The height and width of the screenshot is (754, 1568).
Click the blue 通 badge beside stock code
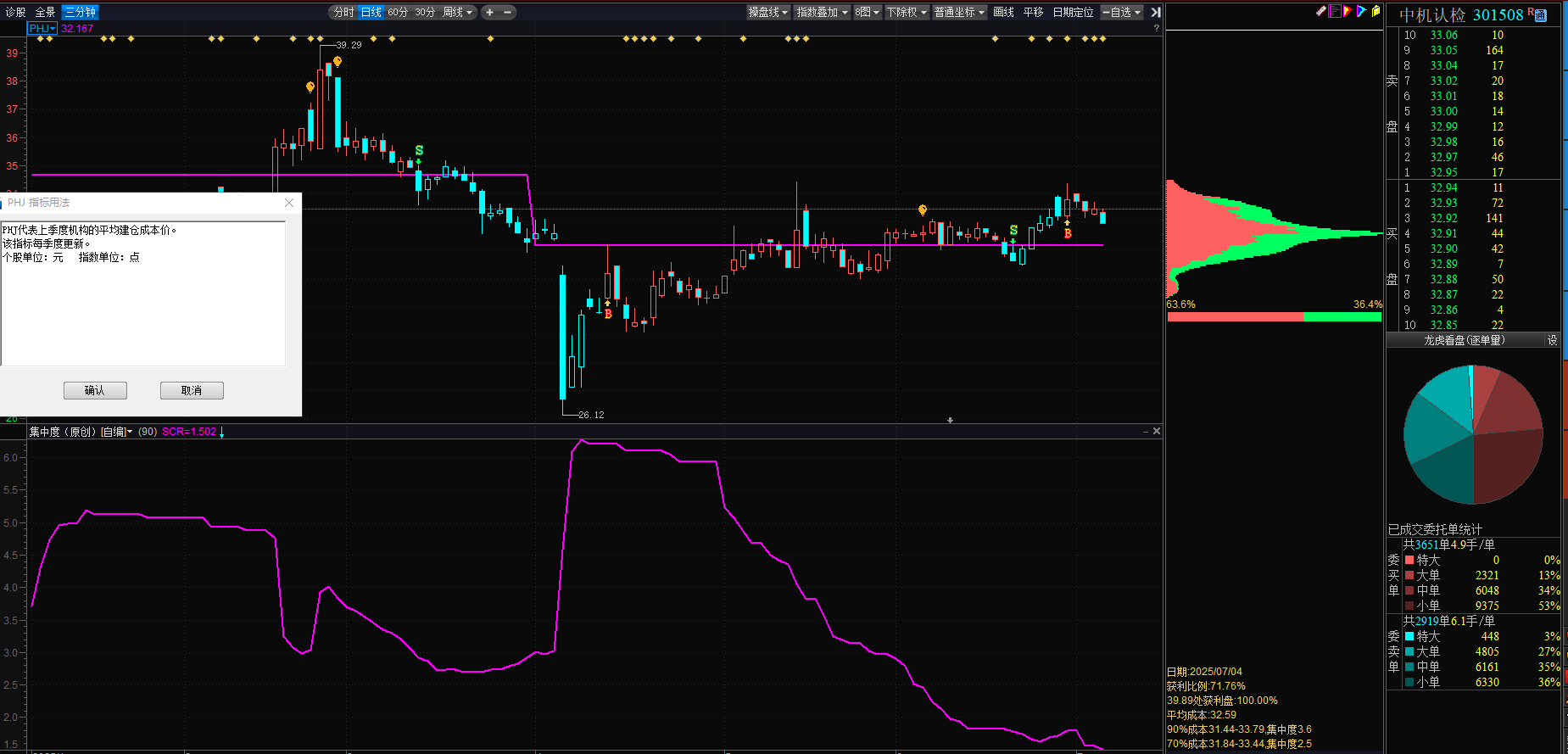click(x=1541, y=16)
